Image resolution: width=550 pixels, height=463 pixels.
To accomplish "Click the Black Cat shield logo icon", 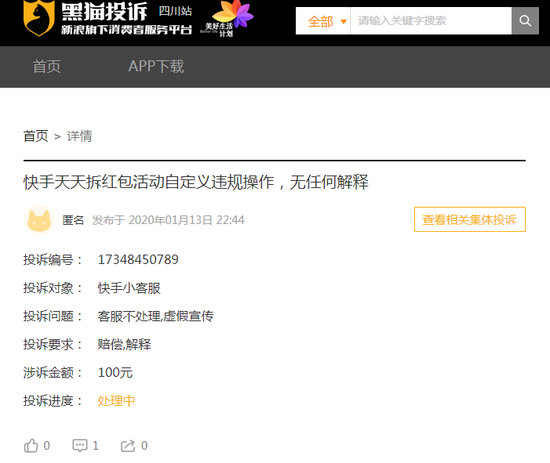I will pyautogui.click(x=39, y=18).
